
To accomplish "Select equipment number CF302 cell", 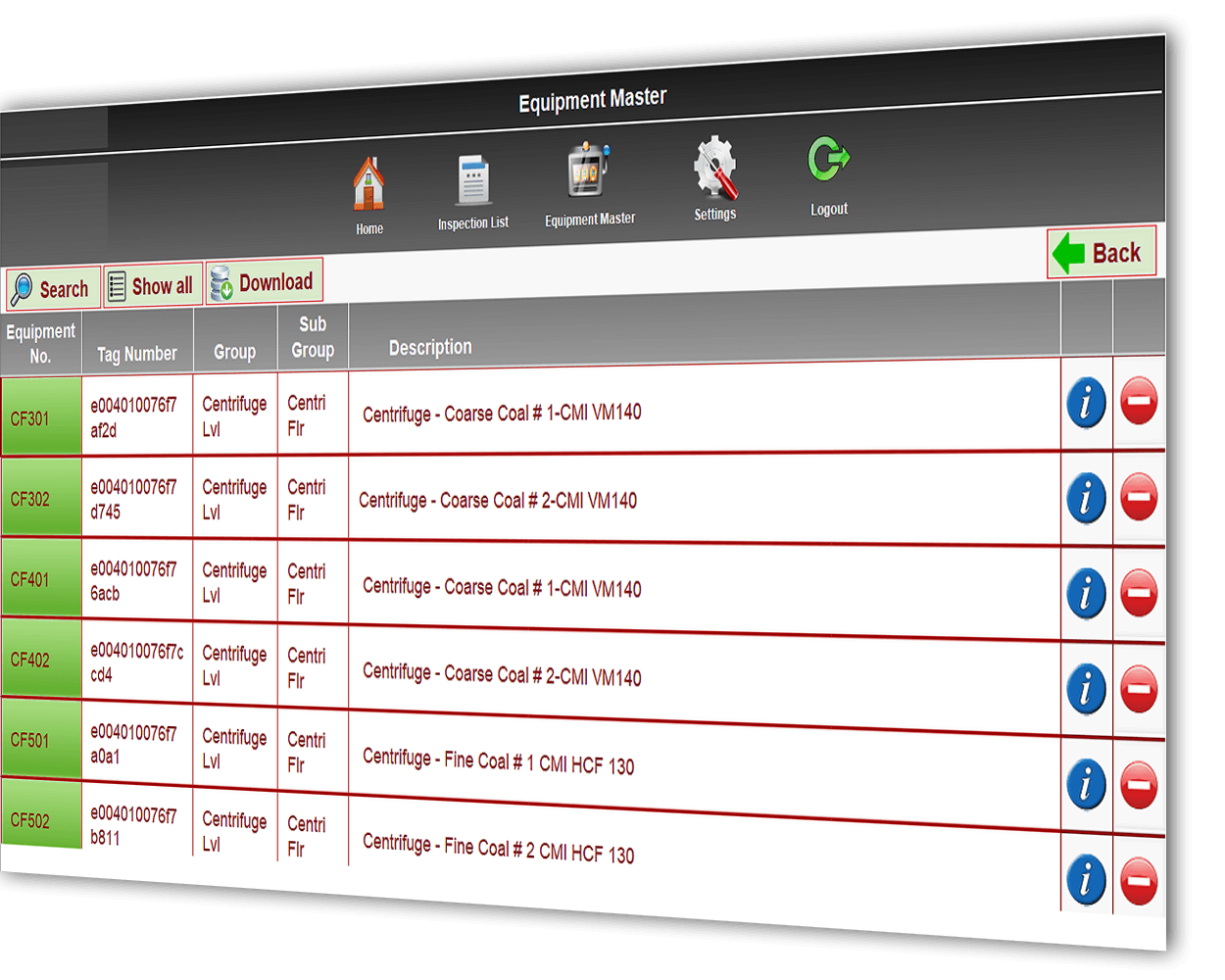I will pos(41,498).
